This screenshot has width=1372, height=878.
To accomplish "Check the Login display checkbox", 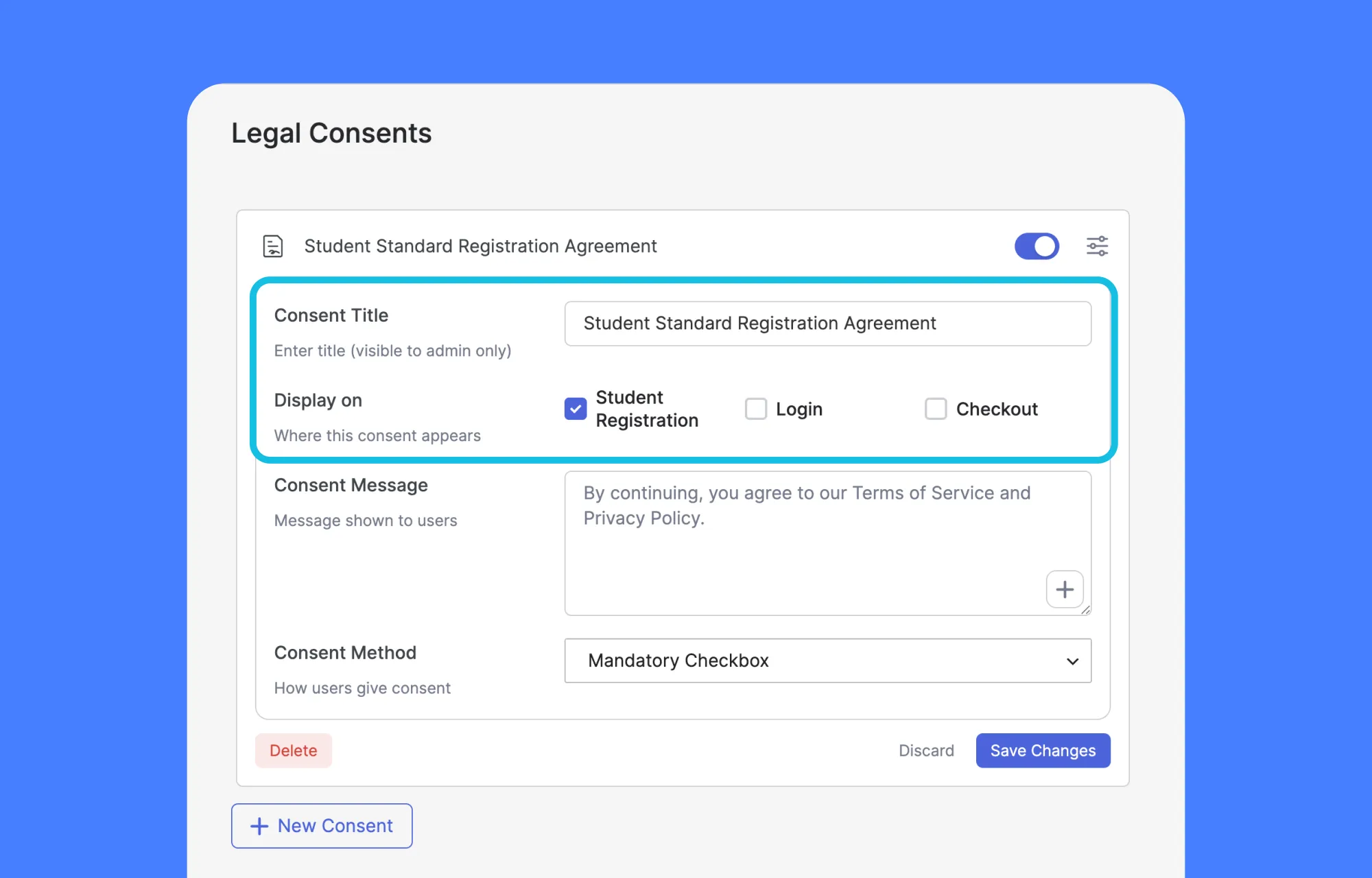I will tap(756, 409).
